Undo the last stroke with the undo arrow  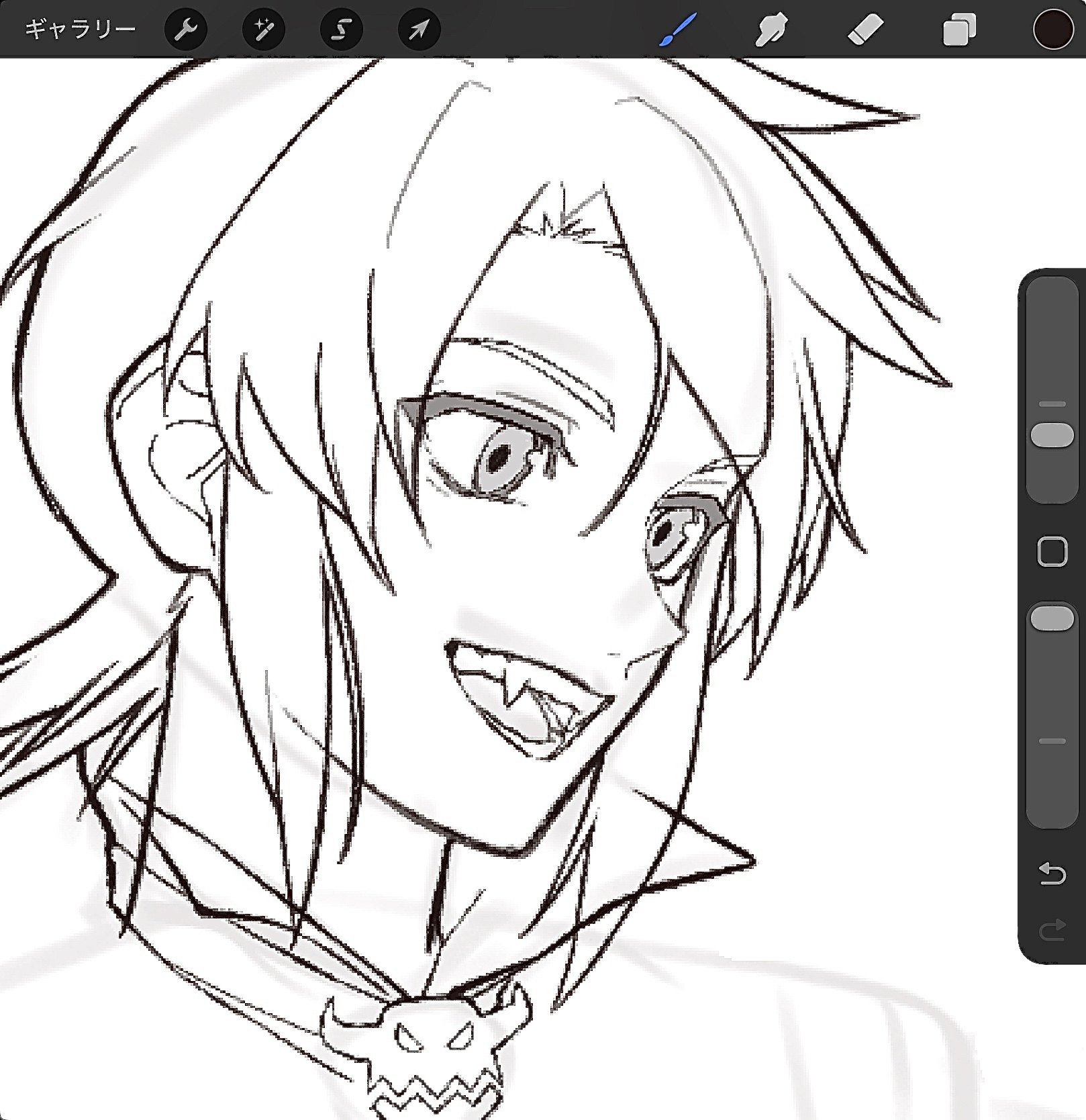[1052, 874]
